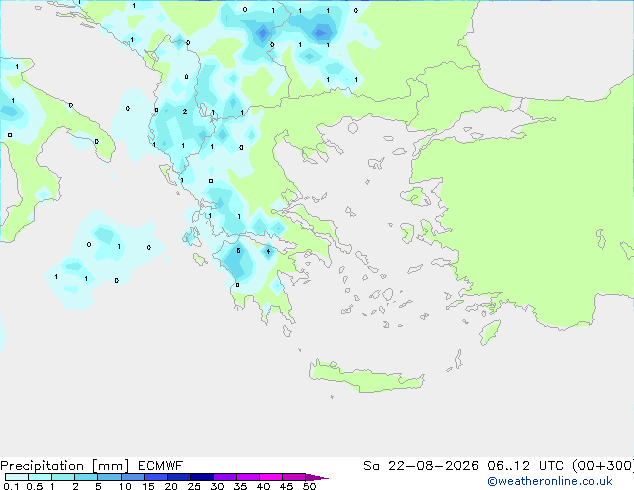Click the 2 mm value over Albania
The image size is (634, 490).
185,112
